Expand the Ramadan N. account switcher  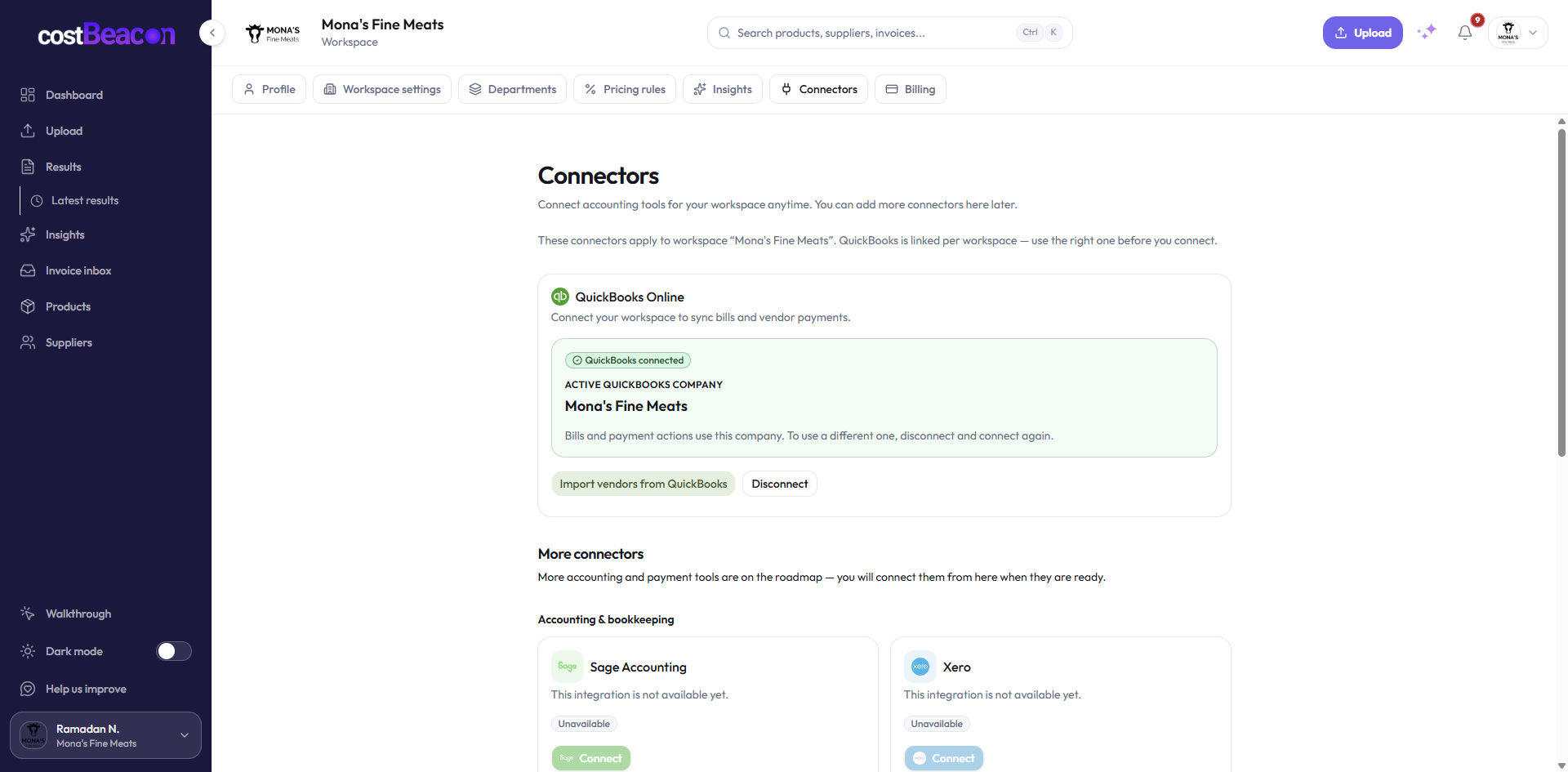(x=105, y=735)
